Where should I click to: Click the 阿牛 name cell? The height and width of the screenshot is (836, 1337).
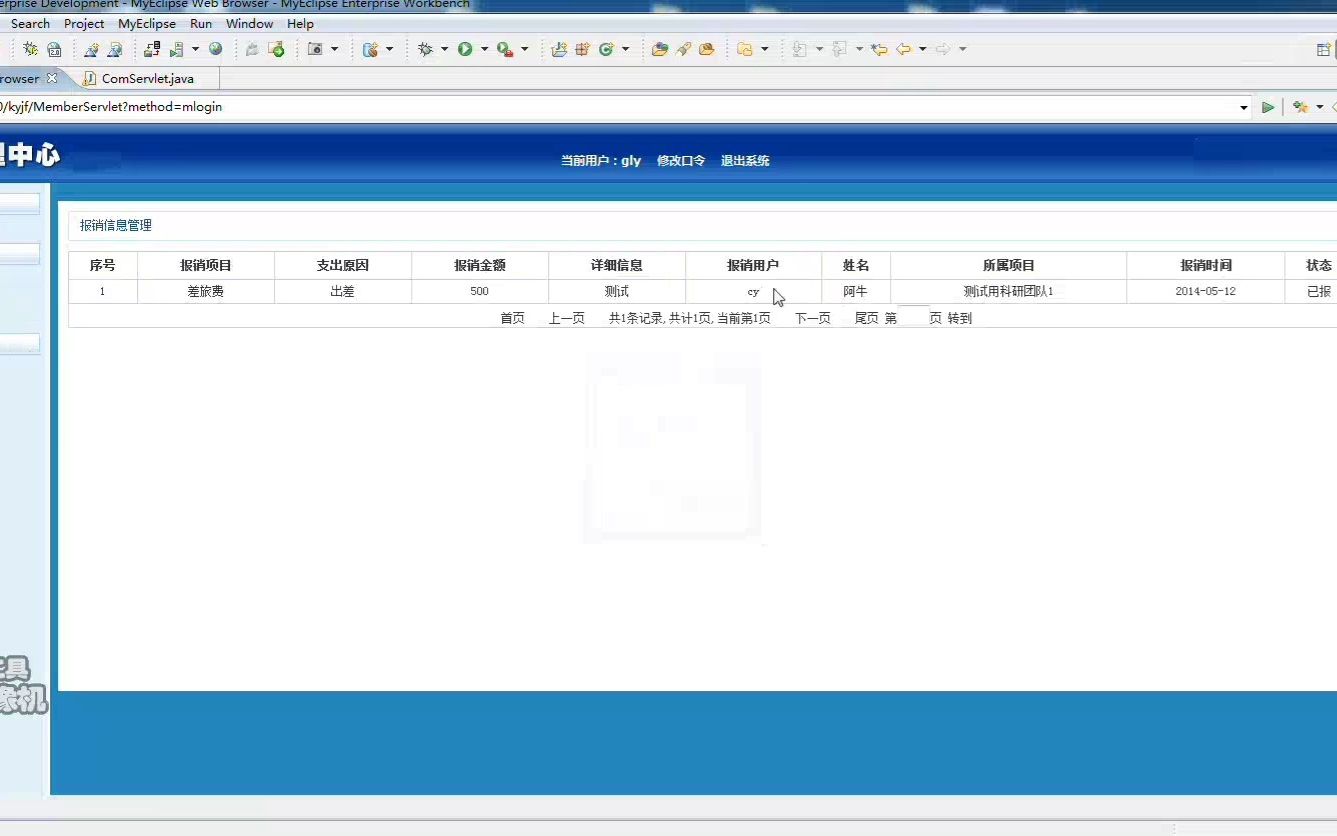tap(855, 292)
